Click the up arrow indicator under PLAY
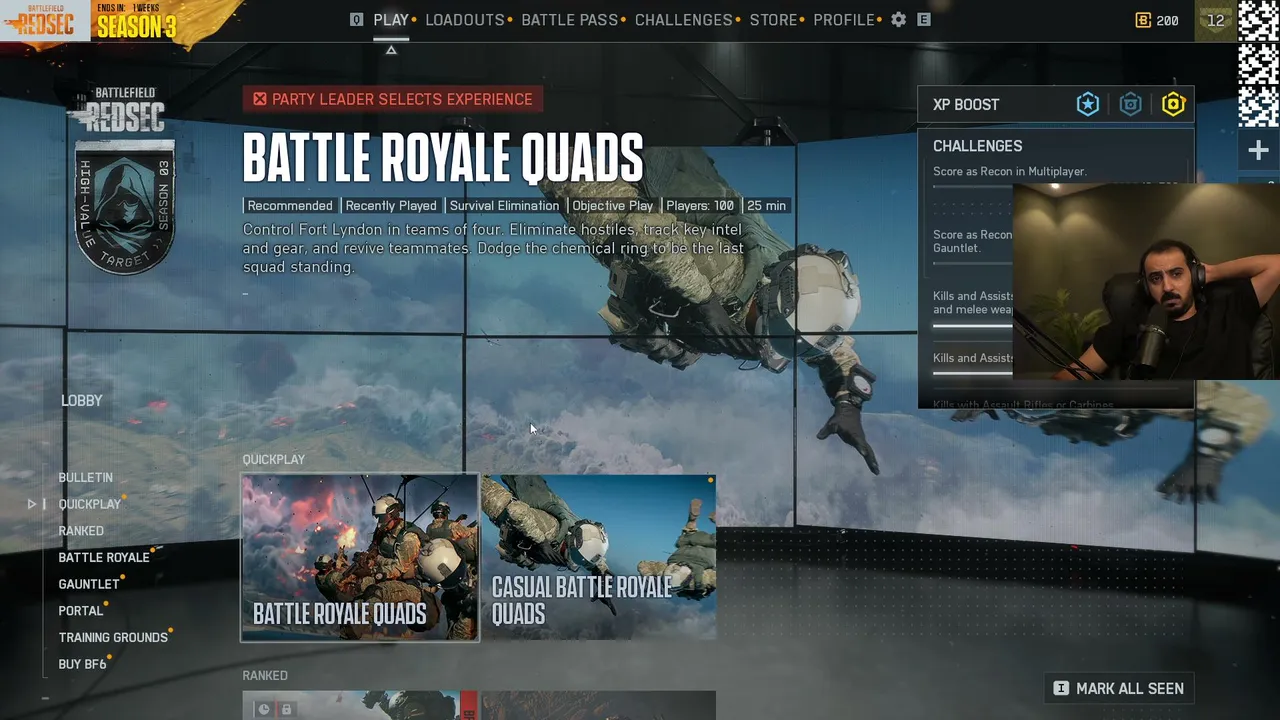Image resolution: width=1280 pixels, height=720 pixels. [391, 50]
